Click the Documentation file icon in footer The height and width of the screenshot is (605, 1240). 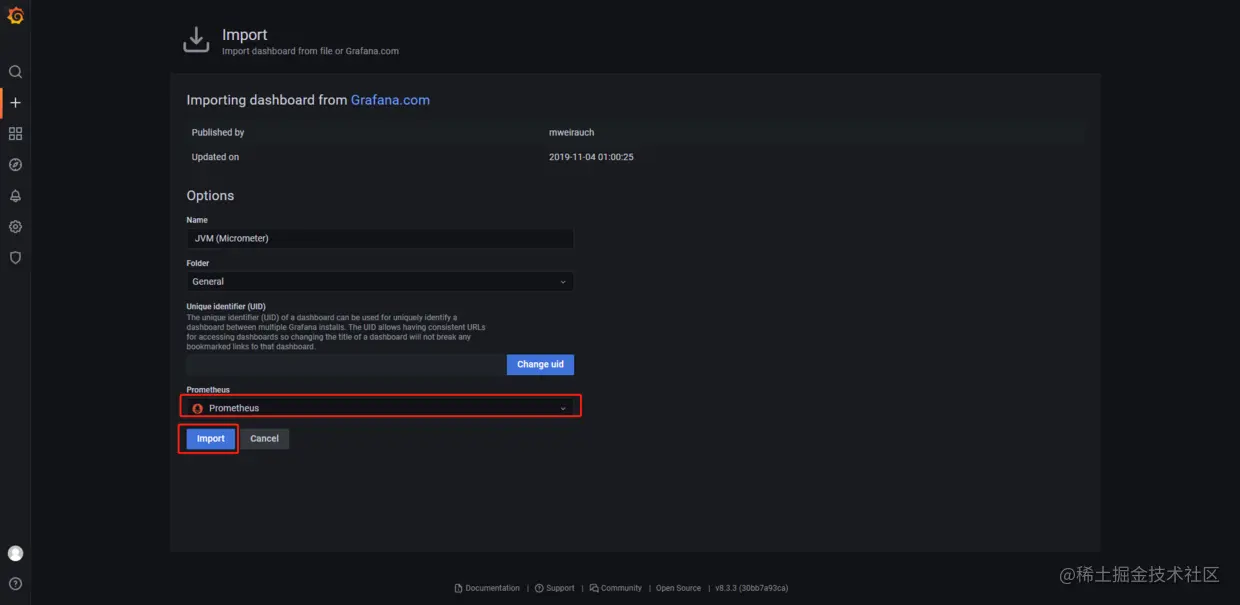click(458, 588)
